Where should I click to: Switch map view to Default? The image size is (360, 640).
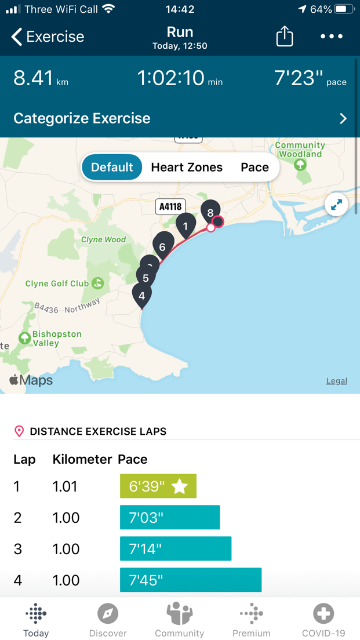(x=112, y=167)
